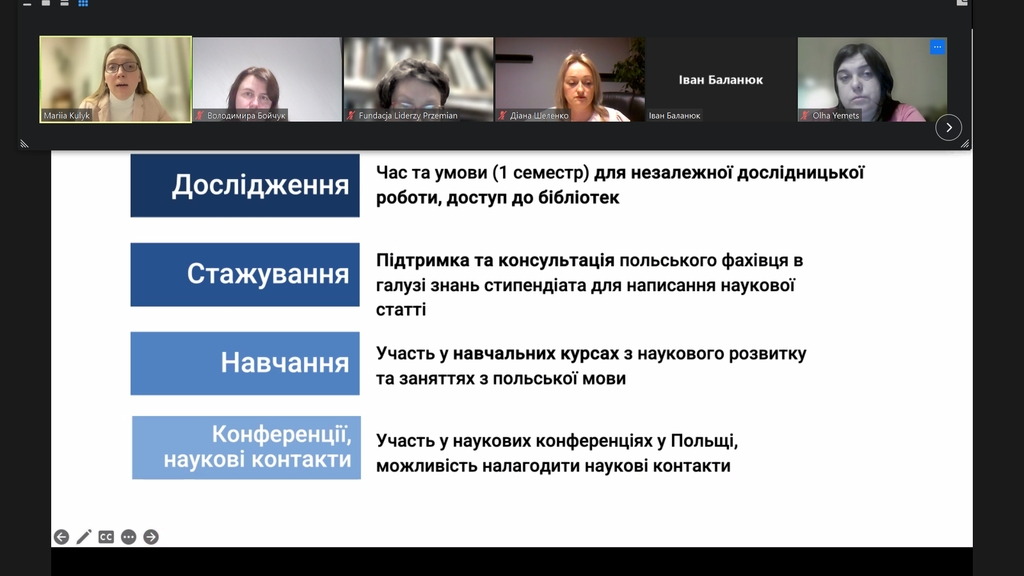
Task: Click the Конференції, наукові контакти box
Action: (x=246, y=447)
